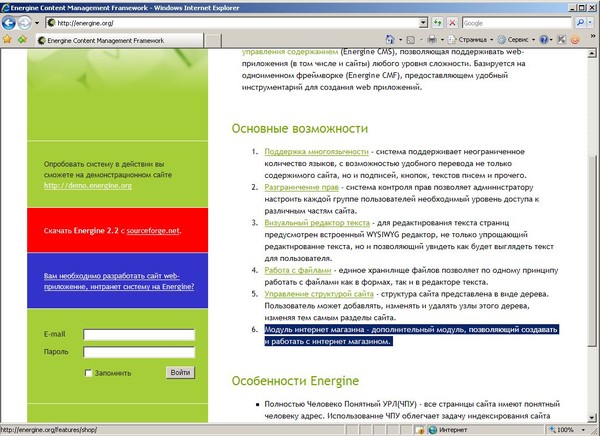Screen dimensions: 600x436
Task: Open the demo.energine.org link
Action: pyautogui.click(x=88, y=186)
